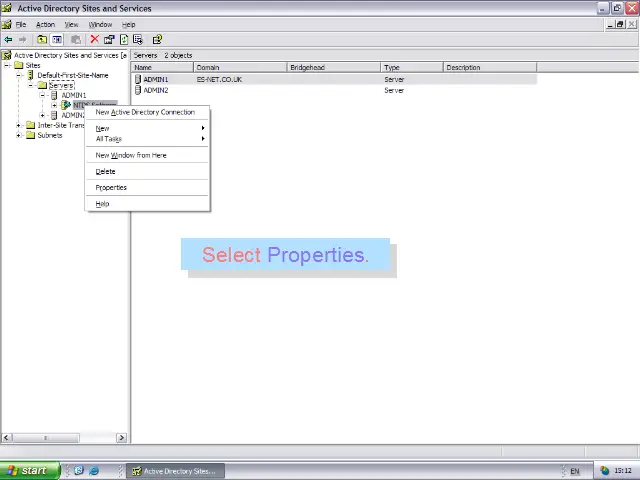Expand the Inter-Site Transports tree node
Screen dimensions: 640x480
pos(19,125)
